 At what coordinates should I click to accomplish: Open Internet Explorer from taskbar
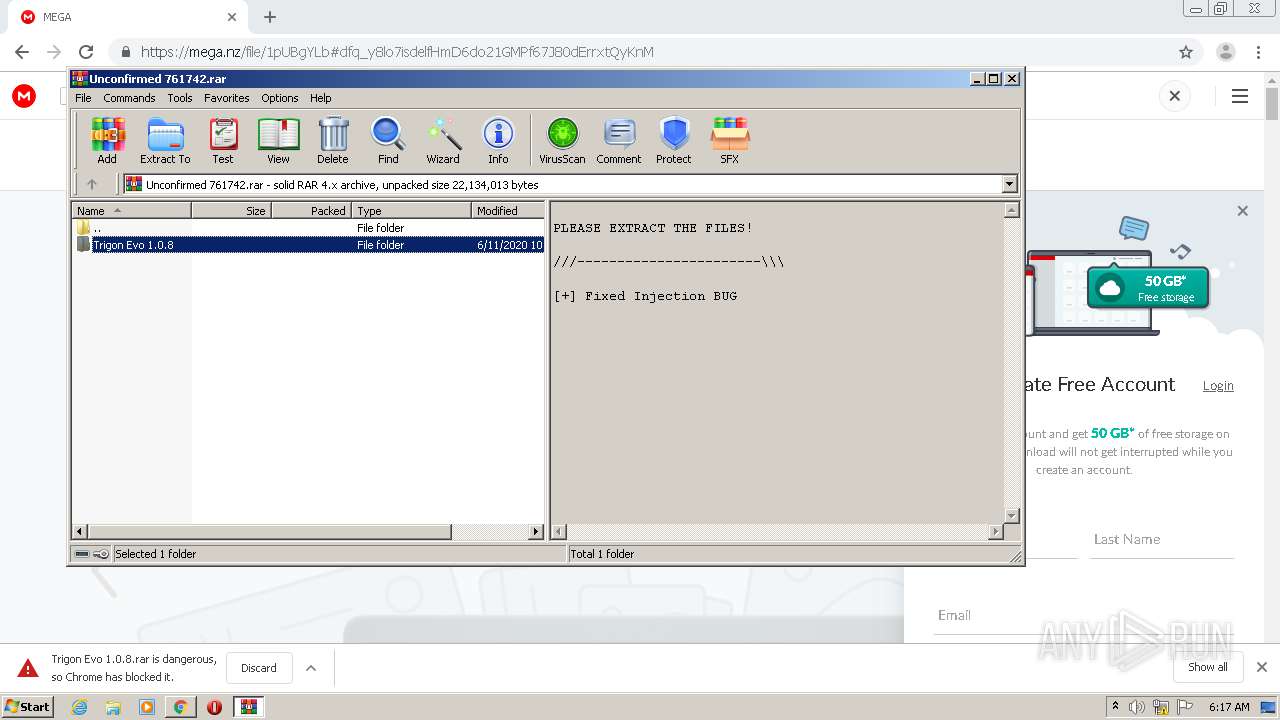tap(80, 707)
